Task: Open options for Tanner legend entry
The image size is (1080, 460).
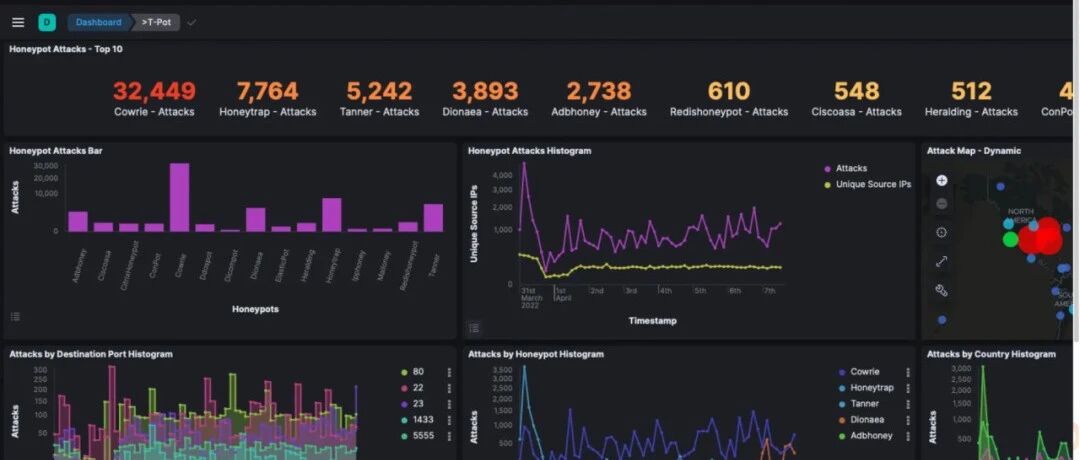Action: pyautogui.click(x=908, y=404)
